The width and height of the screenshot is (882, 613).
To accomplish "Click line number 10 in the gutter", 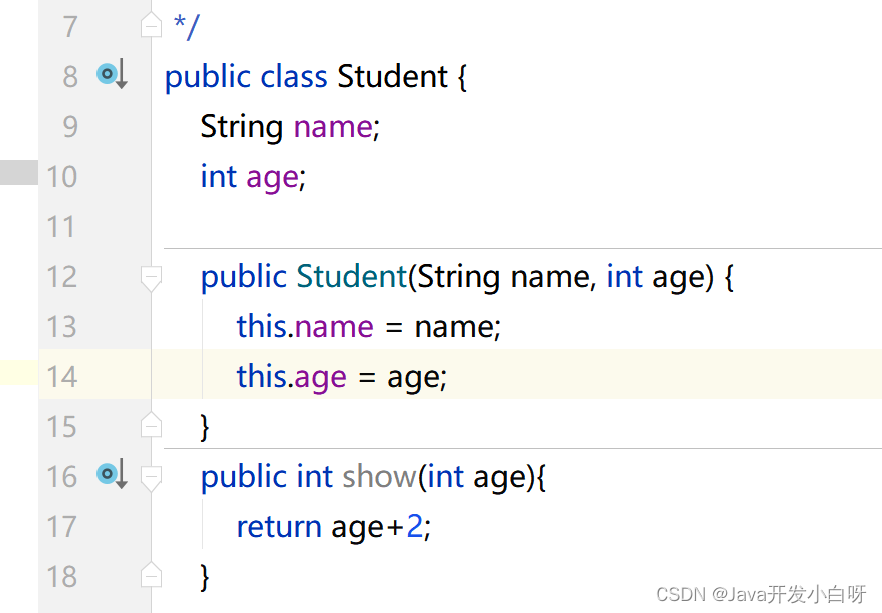I will [x=61, y=177].
